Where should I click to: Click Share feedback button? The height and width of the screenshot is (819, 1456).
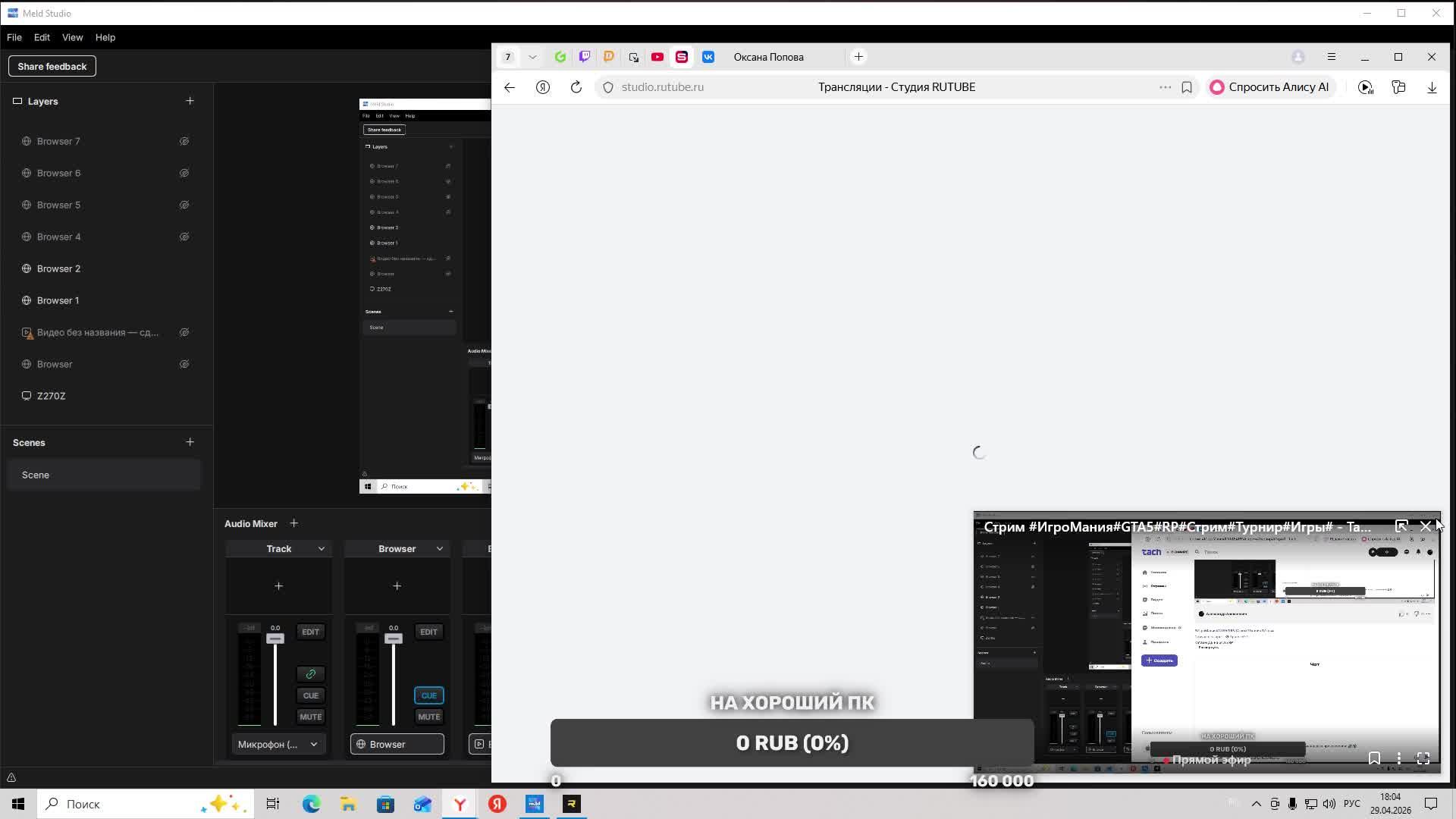coord(52,66)
